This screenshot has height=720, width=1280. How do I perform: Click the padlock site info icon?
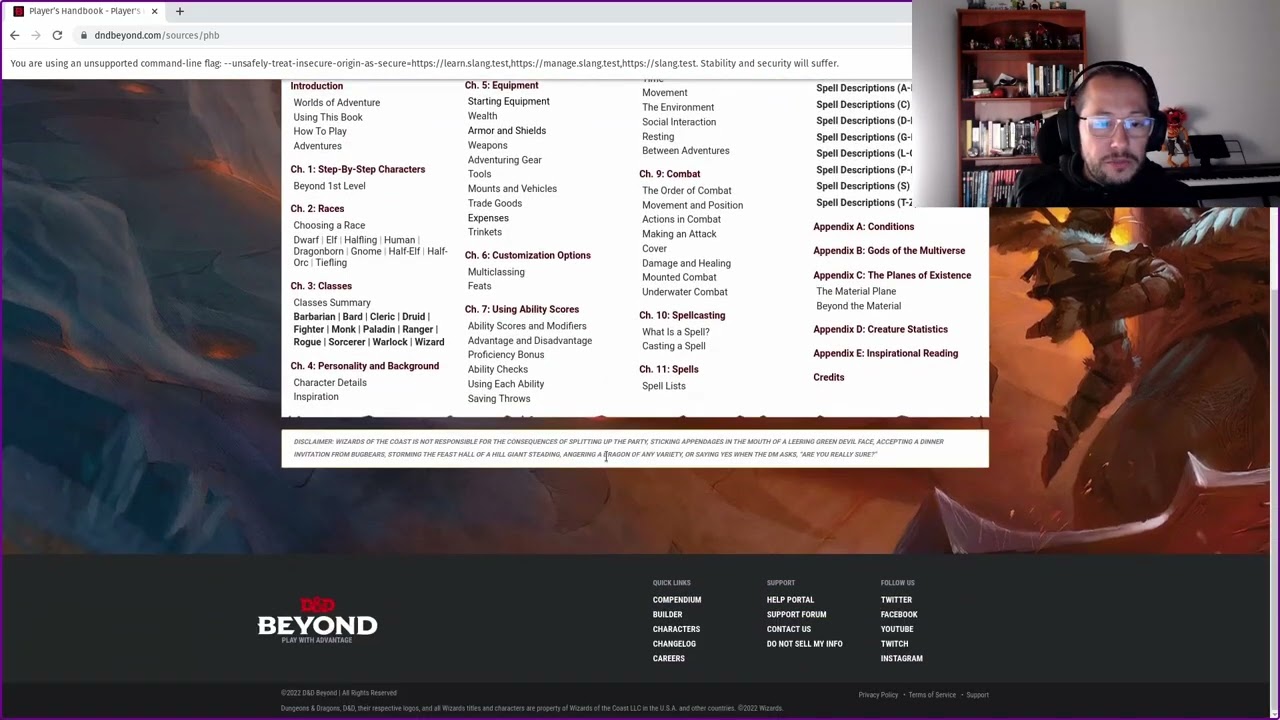click(84, 35)
